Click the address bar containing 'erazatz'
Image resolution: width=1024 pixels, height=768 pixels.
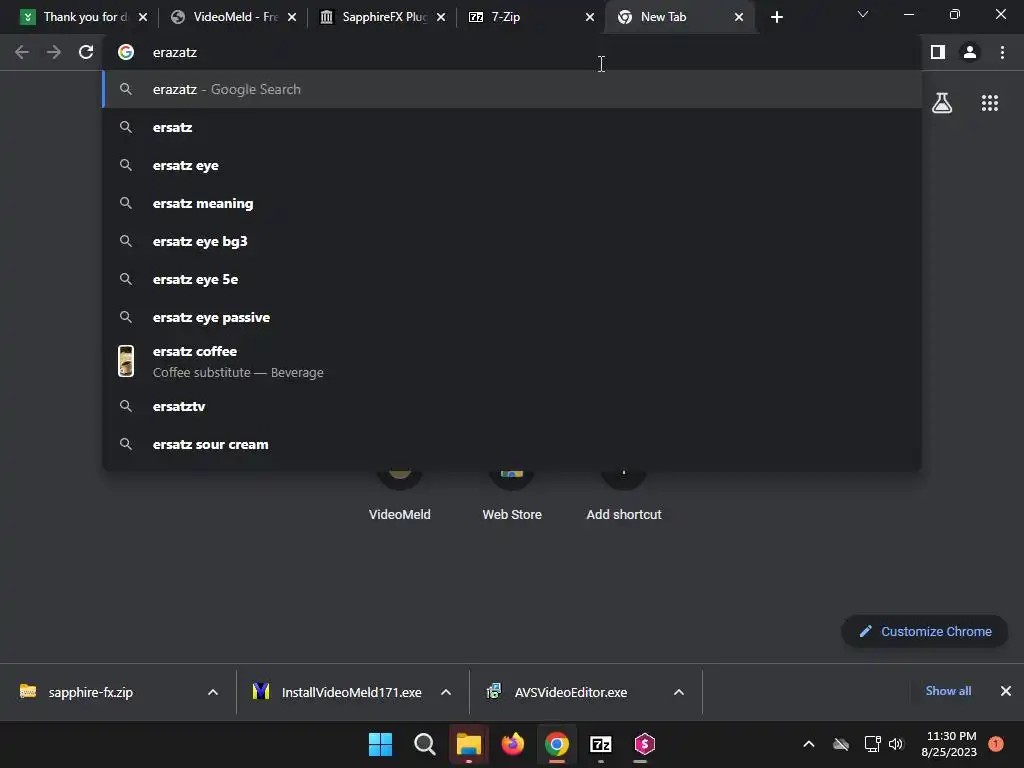pos(513,52)
